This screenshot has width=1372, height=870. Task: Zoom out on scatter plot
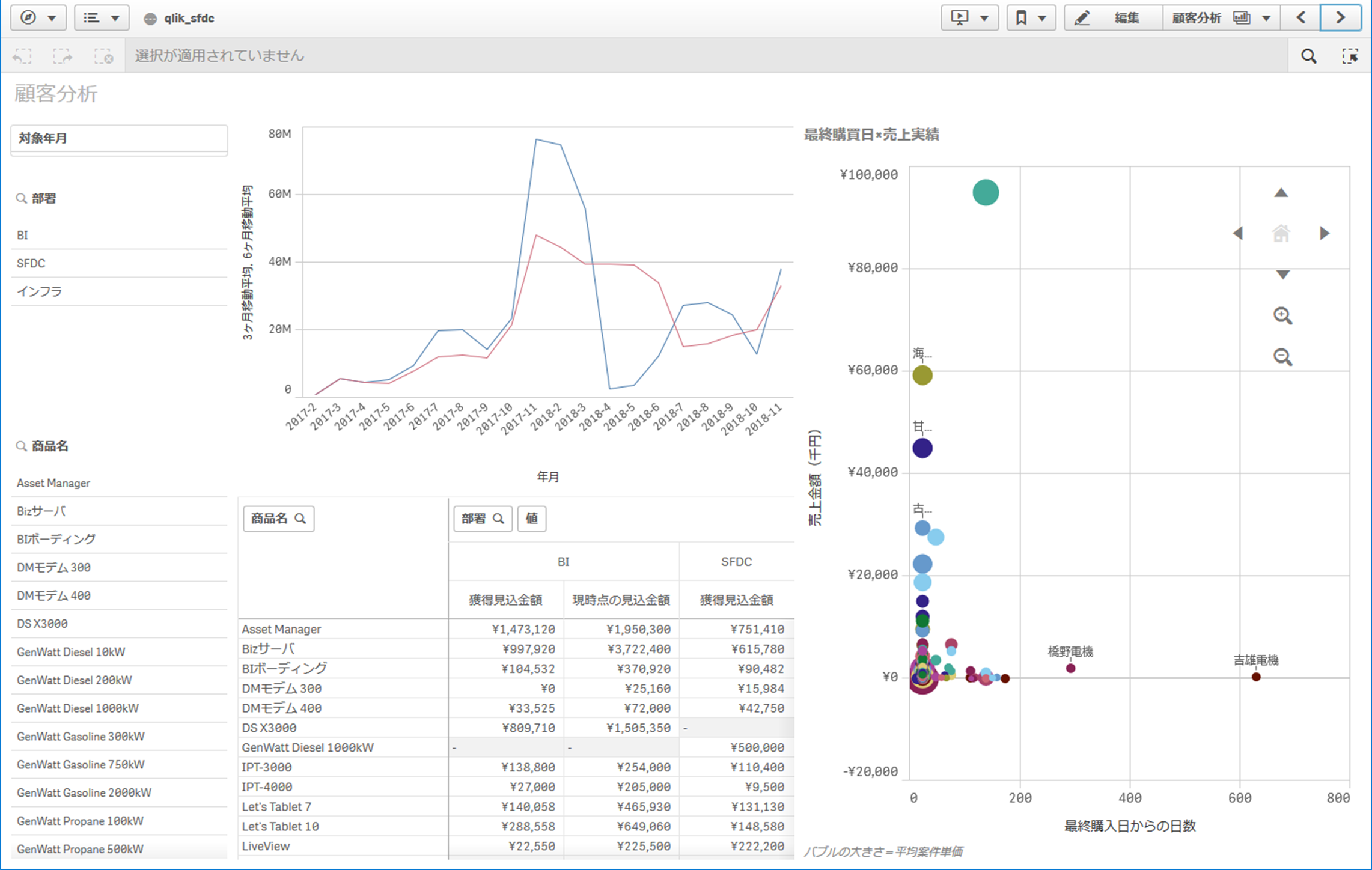pos(1282,357)
